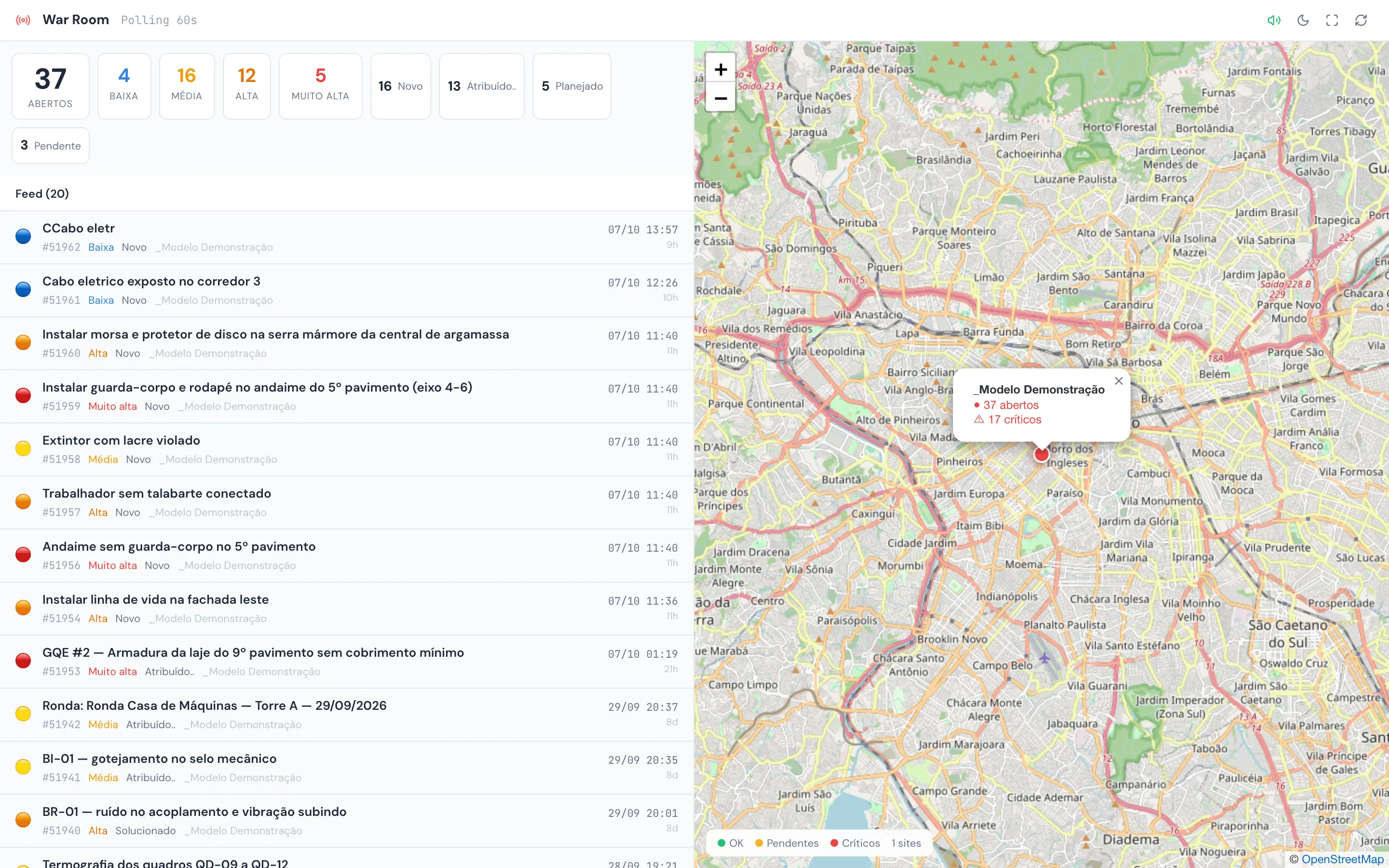Open ticket Extintor com lacre violado

[x=347, y=449]
